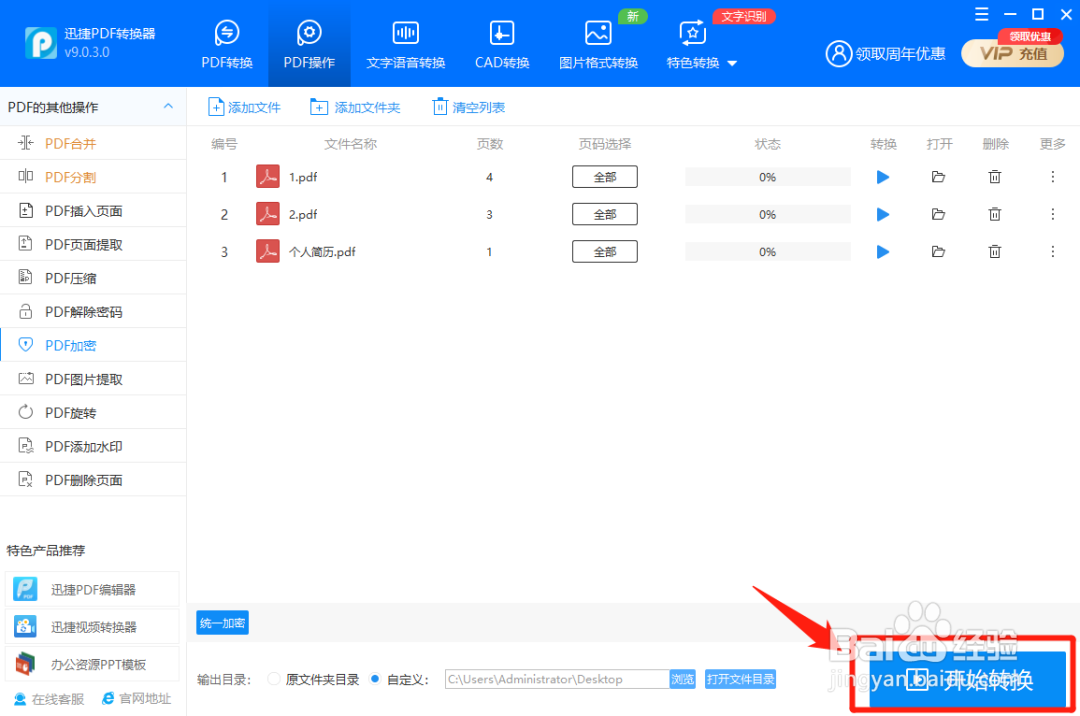This screenshot has height=716, width=1080.
Task: Click 打开文件目录 button
Action: click(740, 679)
